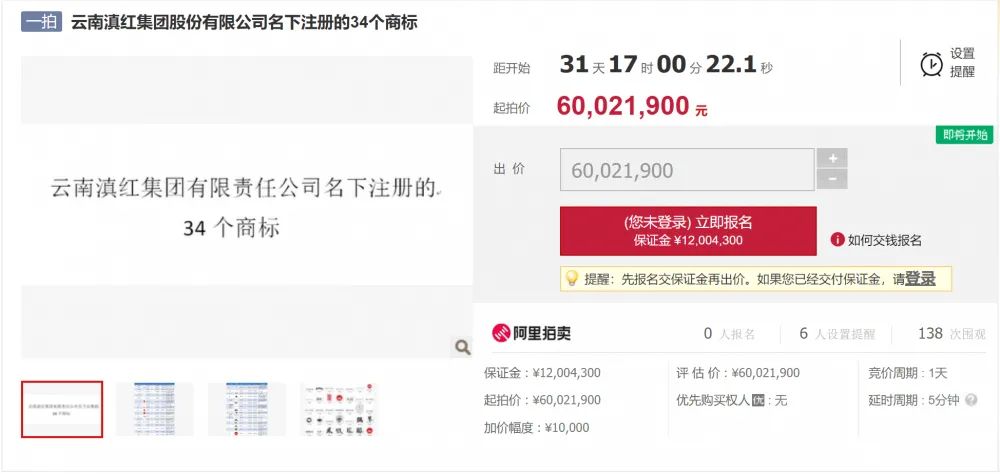
Task: Open the magnifier zoom icon on the image
Action: (x=462, y=347)
